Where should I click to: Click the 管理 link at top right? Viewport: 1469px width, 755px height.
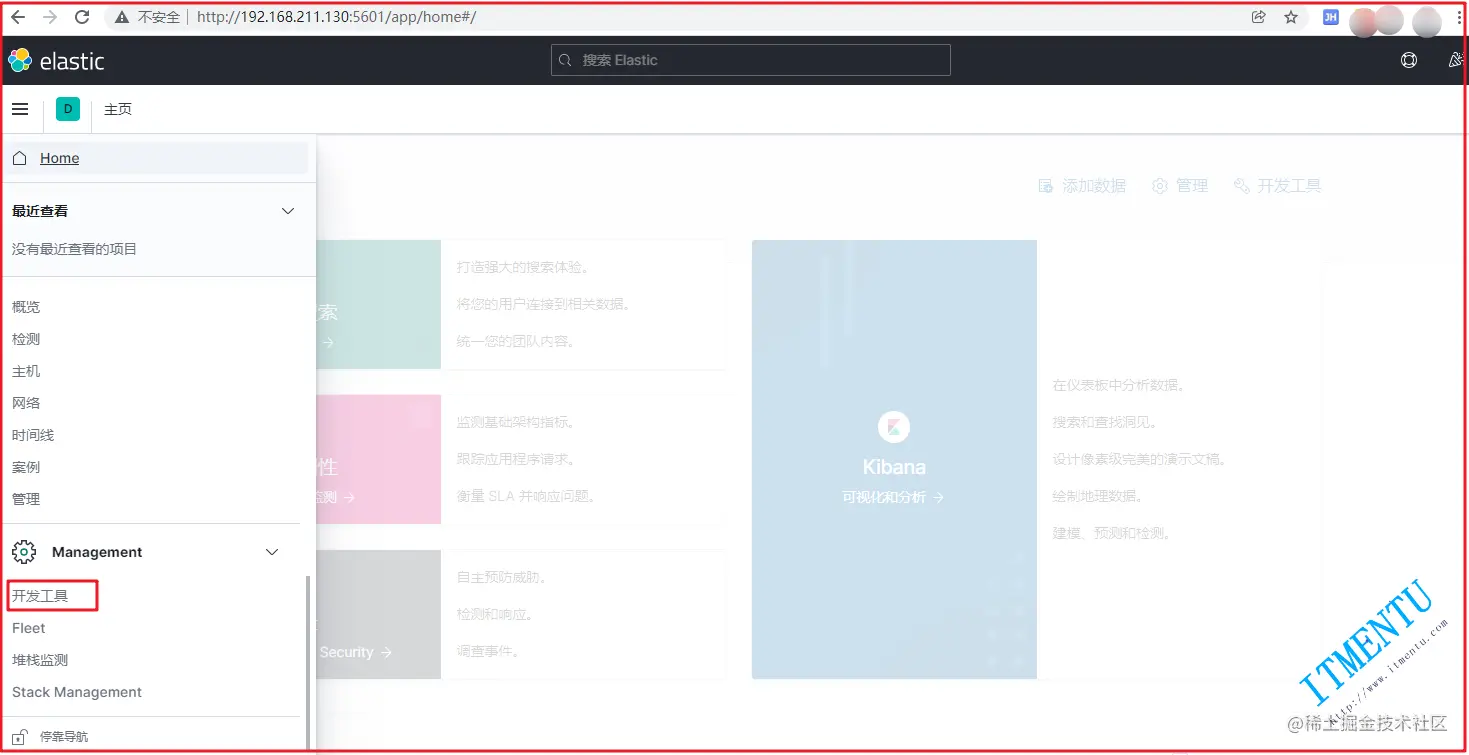tap(1180, 186)
